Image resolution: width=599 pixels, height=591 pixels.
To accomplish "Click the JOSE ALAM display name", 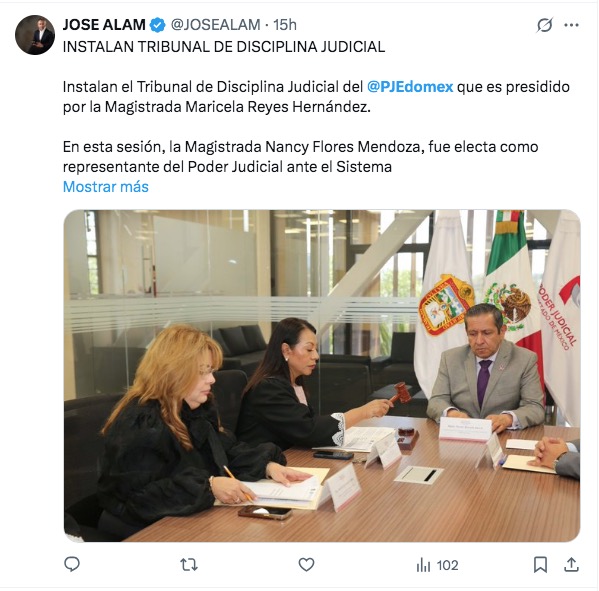I will coord(104,25).
